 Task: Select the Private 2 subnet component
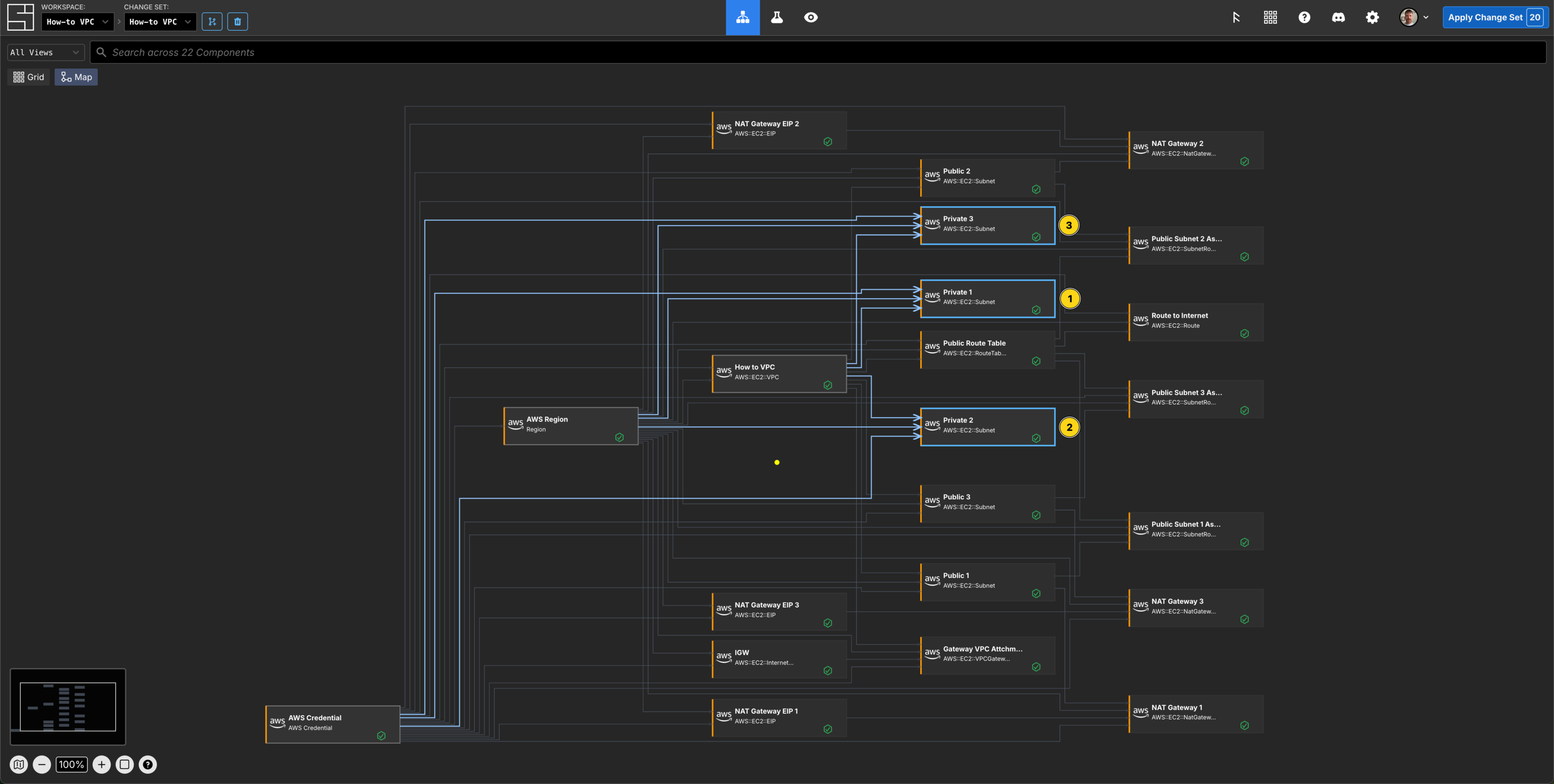coord(988,427)
